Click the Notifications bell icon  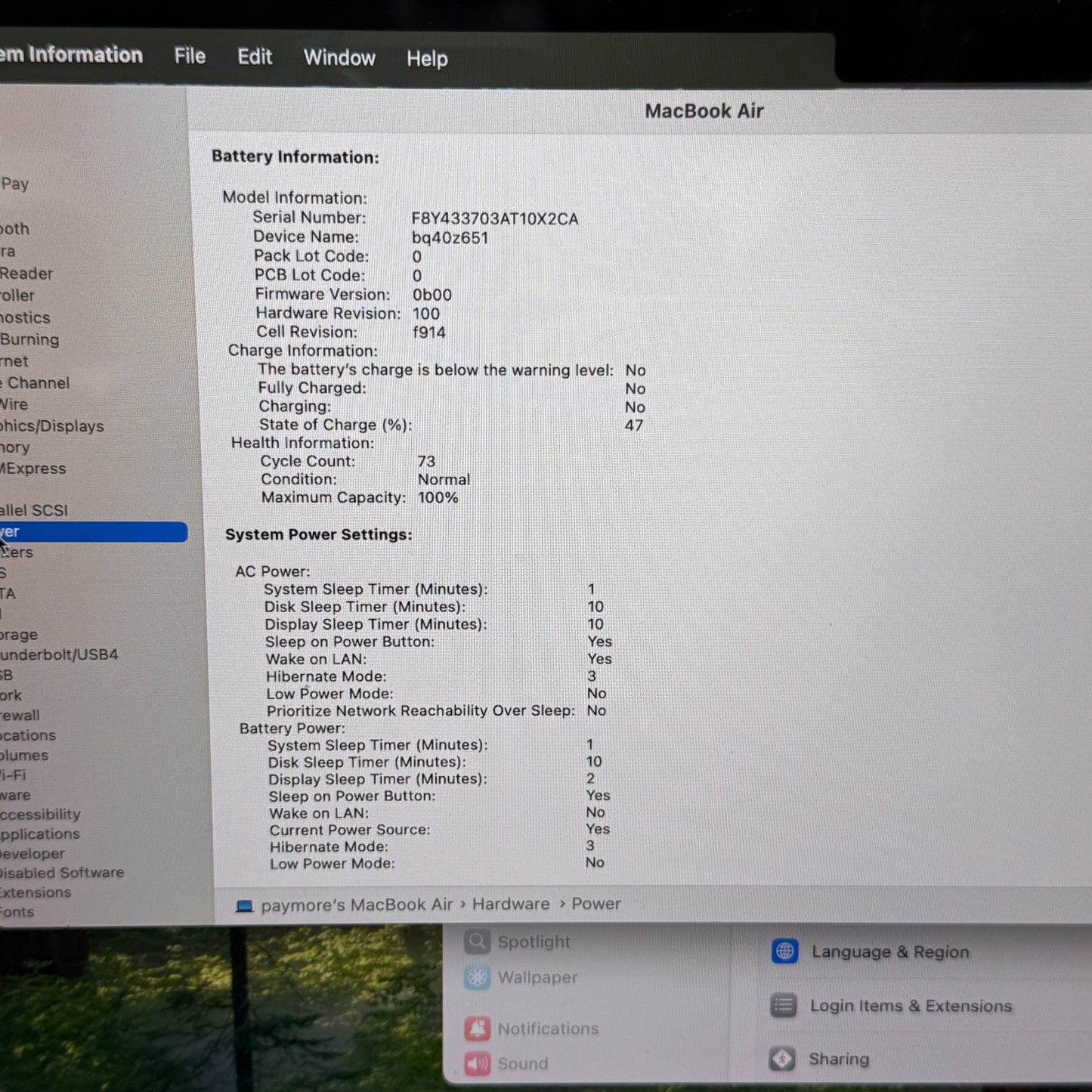point(477,1029)
